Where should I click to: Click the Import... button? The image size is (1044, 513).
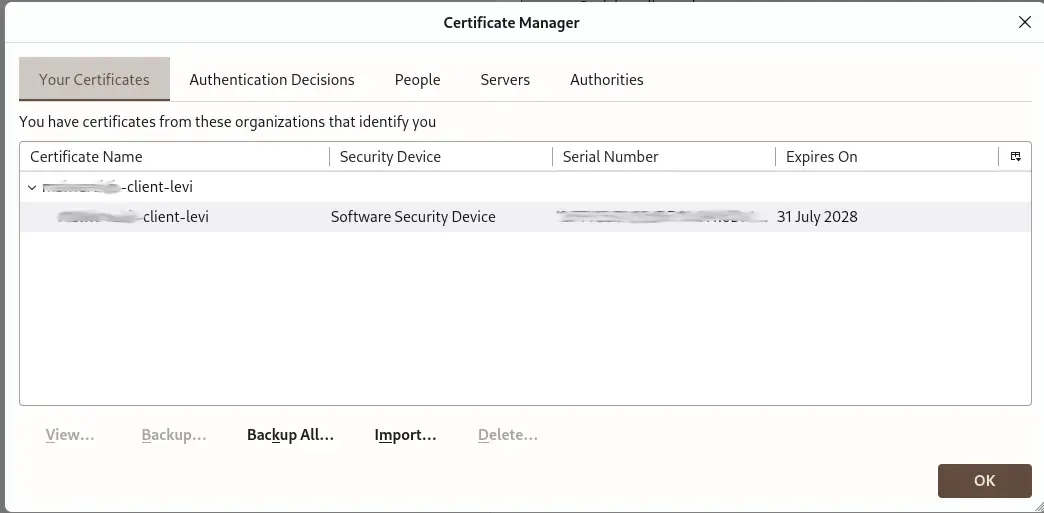tap(405, 435)
